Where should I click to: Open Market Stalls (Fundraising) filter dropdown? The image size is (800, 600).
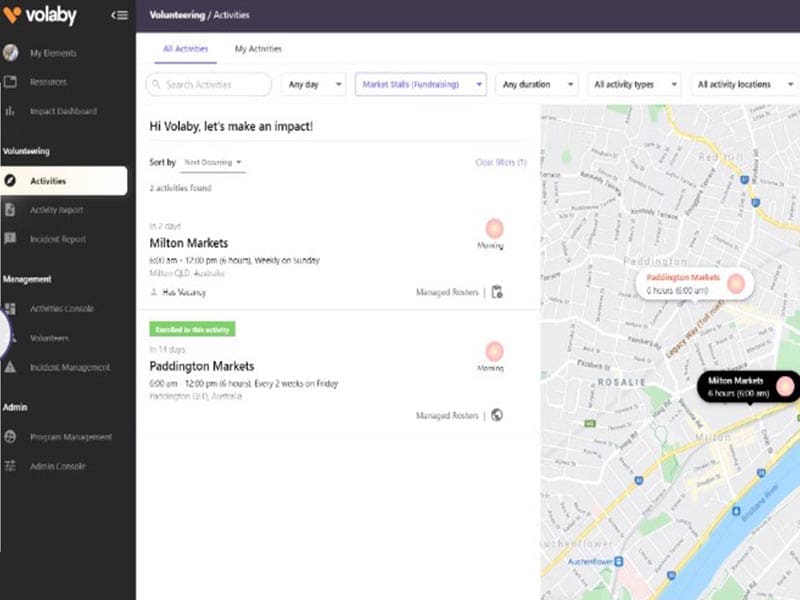421,84
